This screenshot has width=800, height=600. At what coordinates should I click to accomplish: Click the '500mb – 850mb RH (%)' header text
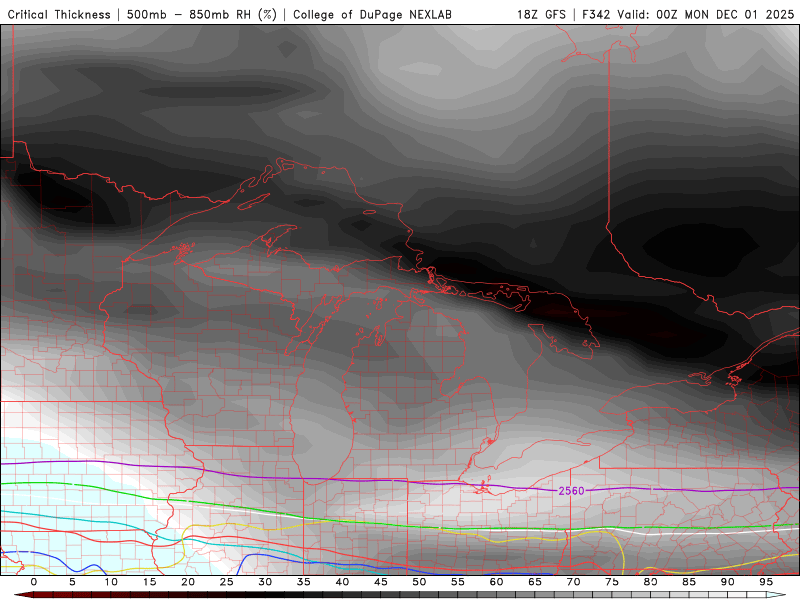point(202,14)
